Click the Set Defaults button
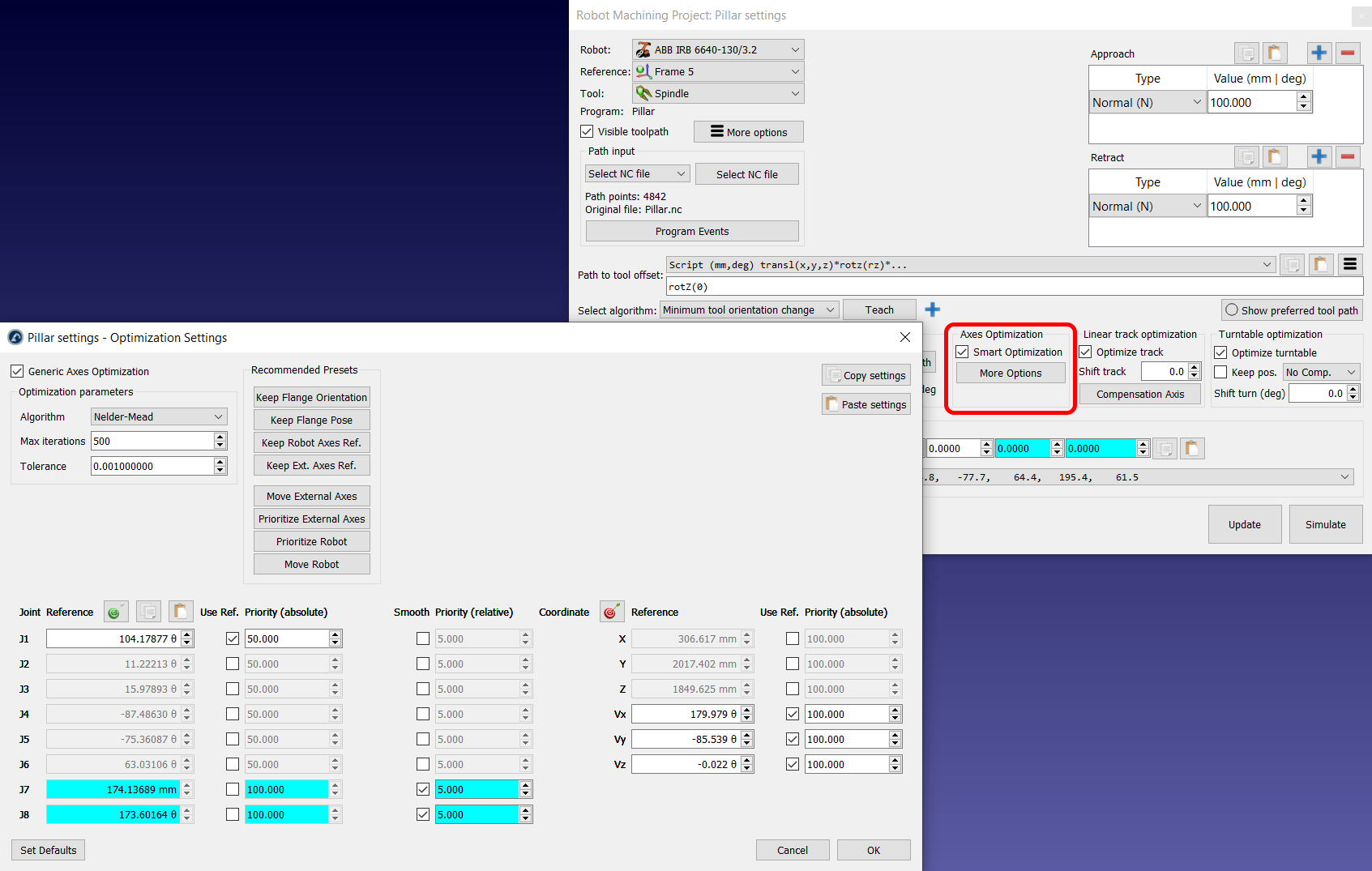 coord(49,850)
